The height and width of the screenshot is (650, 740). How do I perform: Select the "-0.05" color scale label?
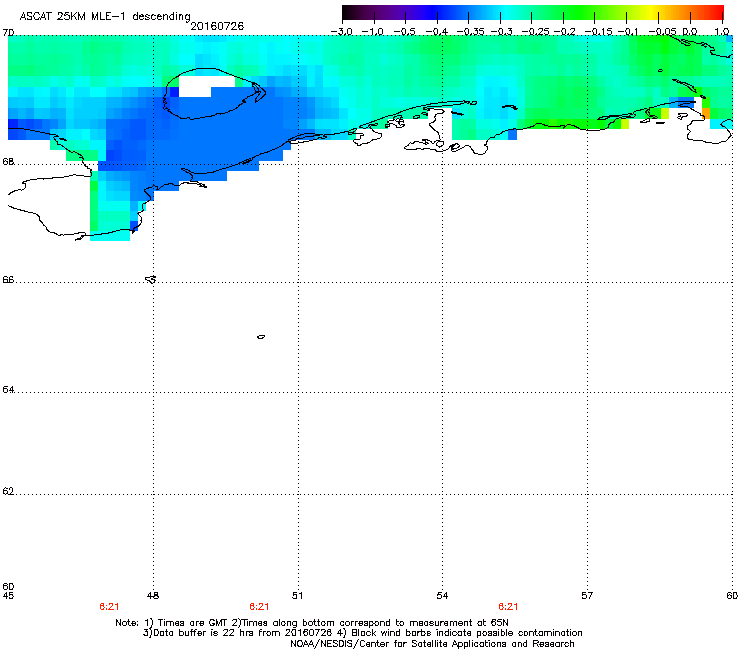662,32
